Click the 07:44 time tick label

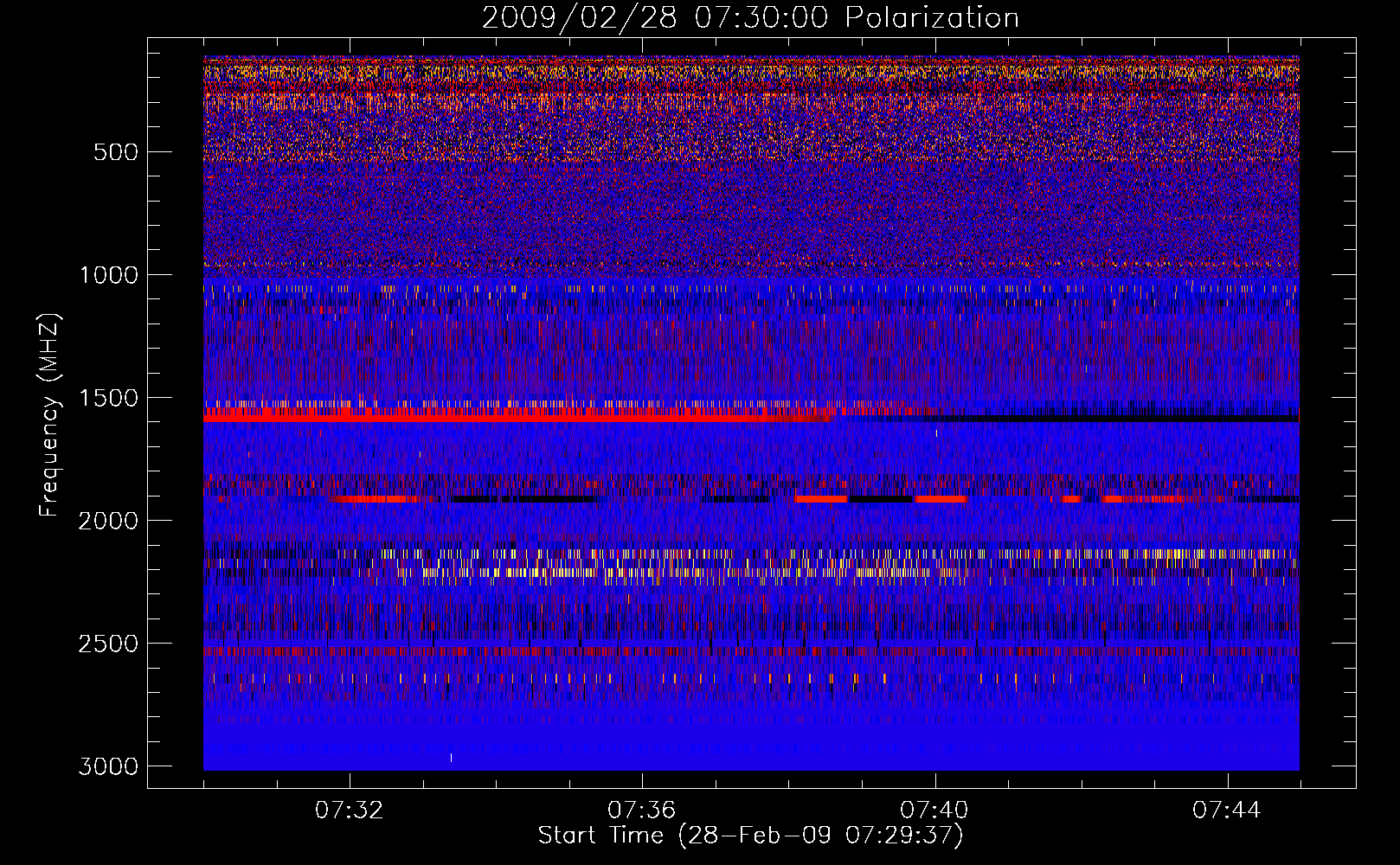pyautogui.click(x=1227, y=811)
